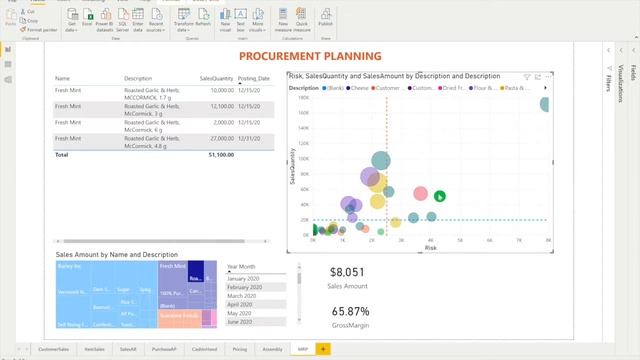
Task: Publish the report
Action: tap(326, 18)
